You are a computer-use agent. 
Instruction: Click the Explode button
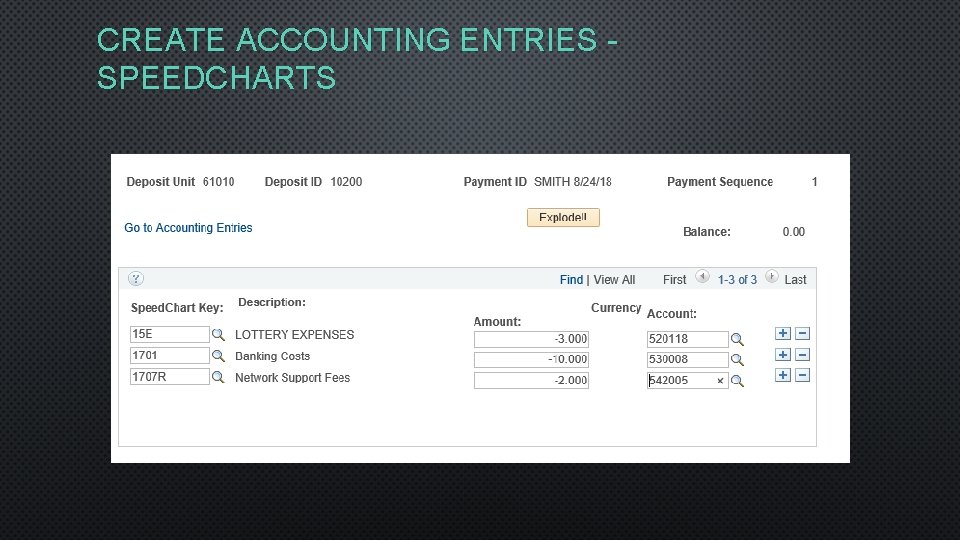point(563,217)
